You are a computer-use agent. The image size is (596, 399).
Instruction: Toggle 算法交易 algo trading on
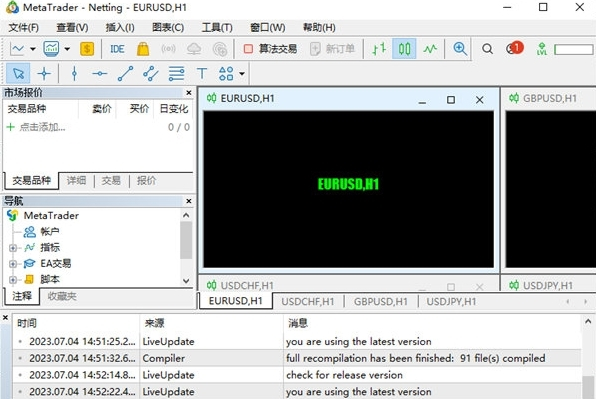click(270, 49)
